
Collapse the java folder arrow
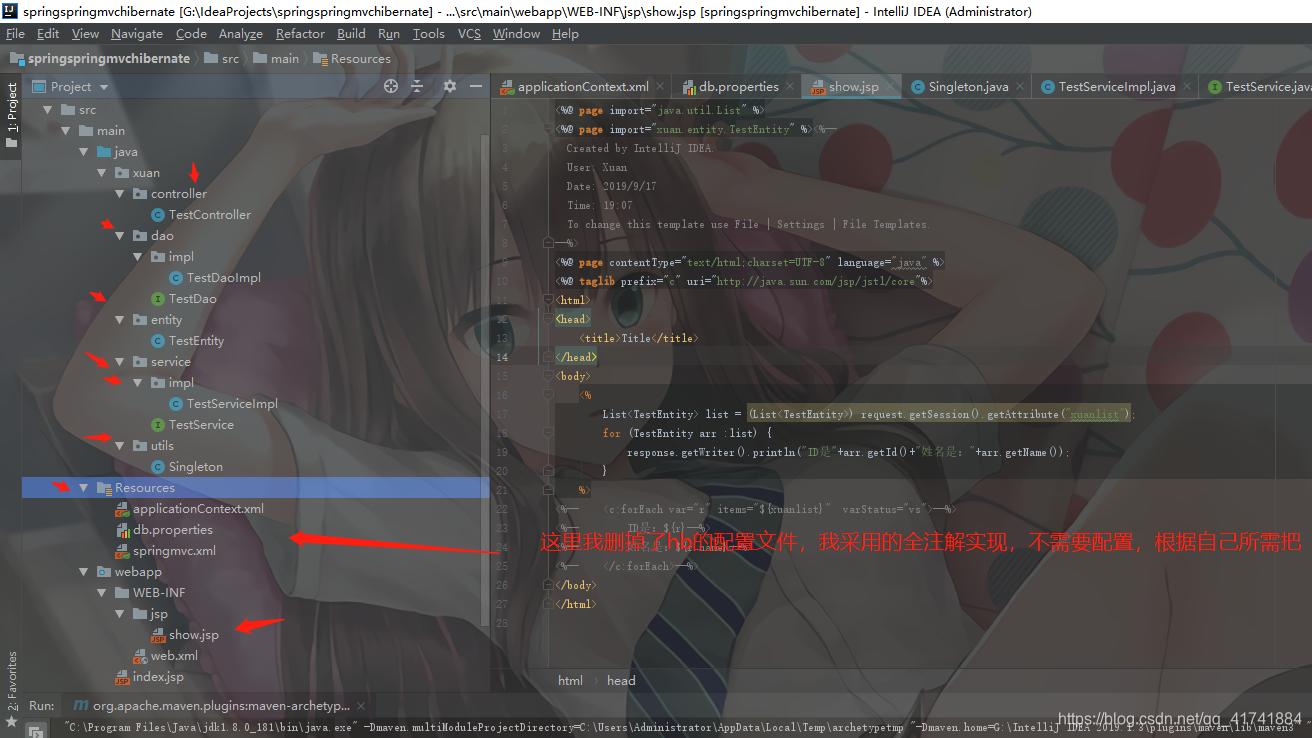[84, 152]
